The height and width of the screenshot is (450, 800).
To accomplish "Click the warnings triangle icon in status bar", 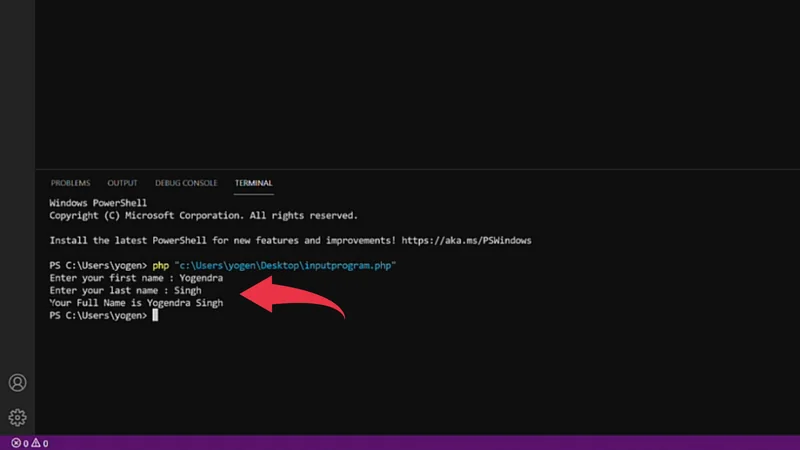I will [36, 443].
